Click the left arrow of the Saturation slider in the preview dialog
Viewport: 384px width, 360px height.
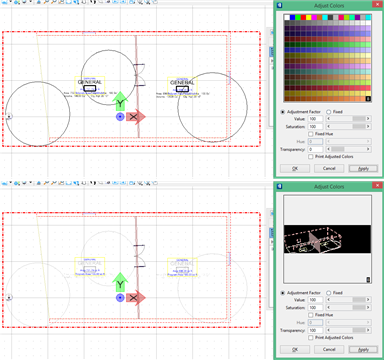point(329,308)
